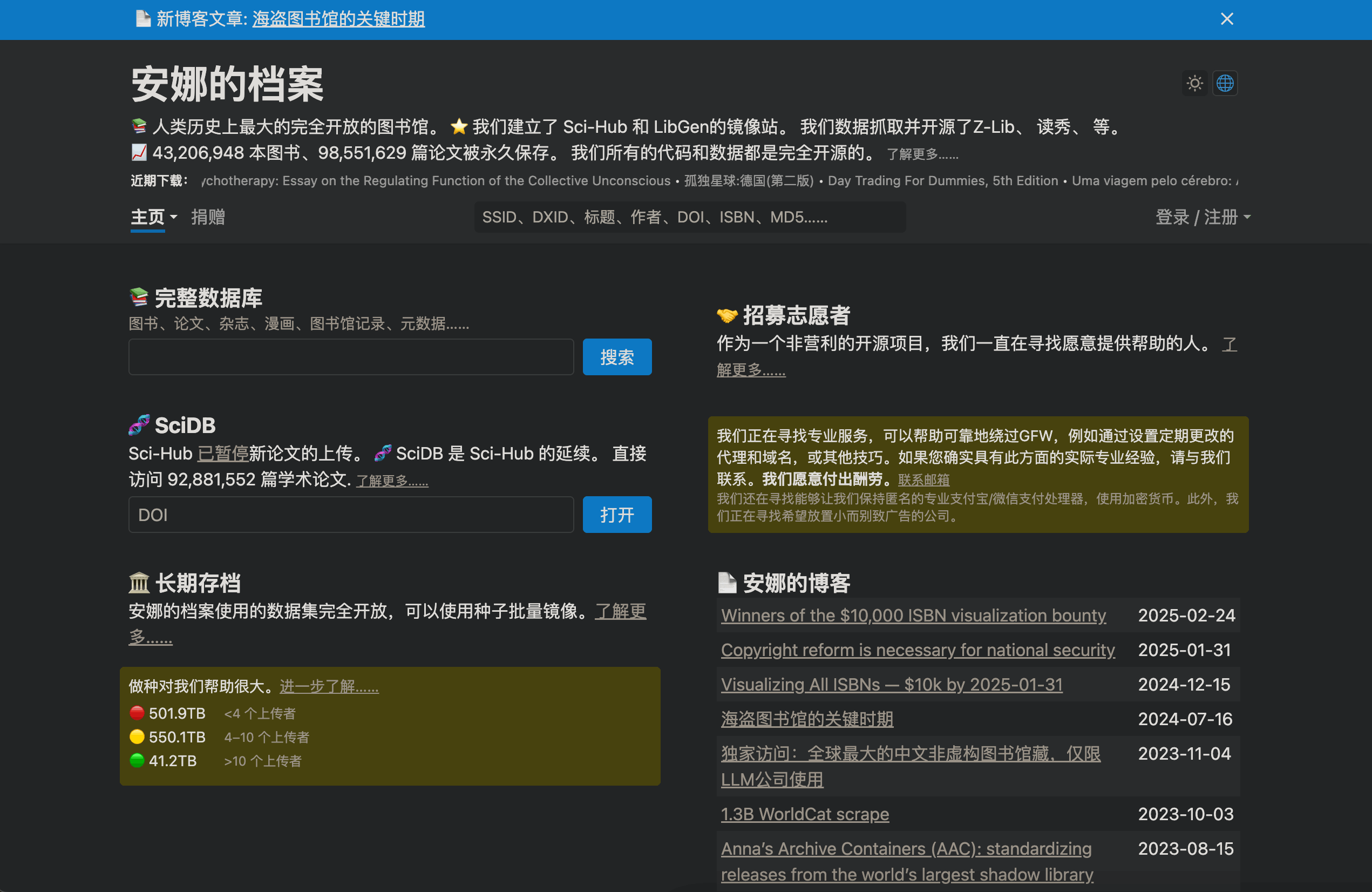Click the red torrent status circle

click(137, 713)
